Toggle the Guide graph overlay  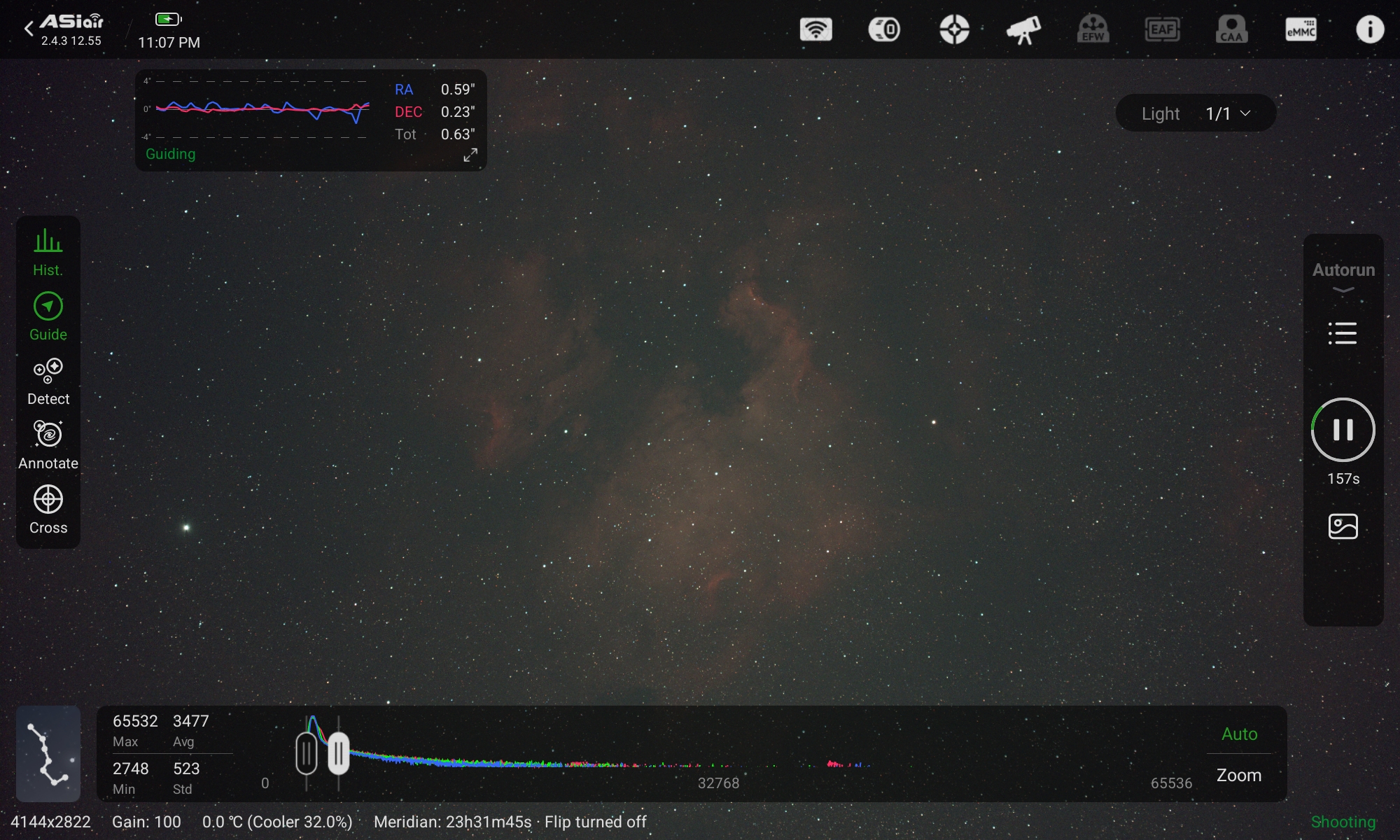(48, 316)
